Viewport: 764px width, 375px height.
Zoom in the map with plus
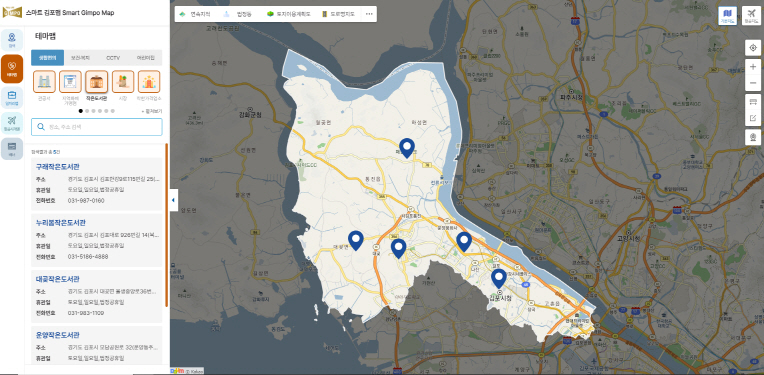click(x=753, y=67)
